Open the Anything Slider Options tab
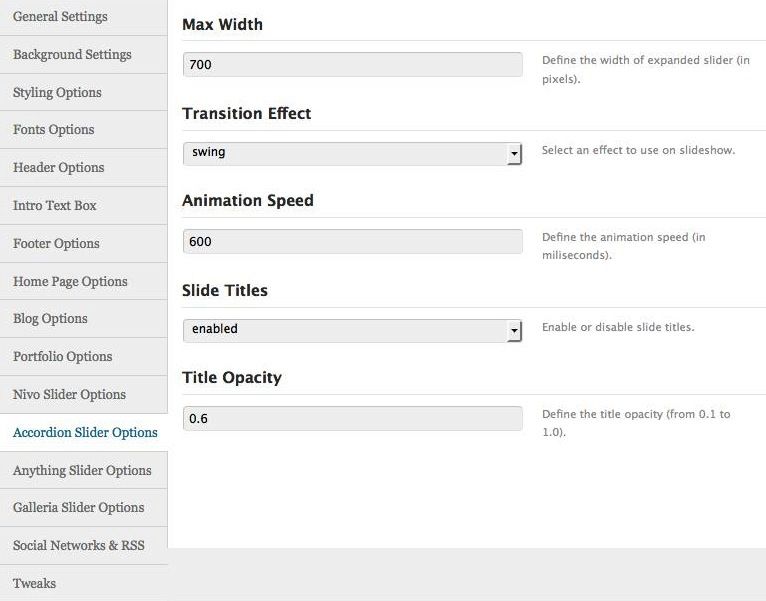The height and width of the screenshot is (601, 766). coord(82,471)
